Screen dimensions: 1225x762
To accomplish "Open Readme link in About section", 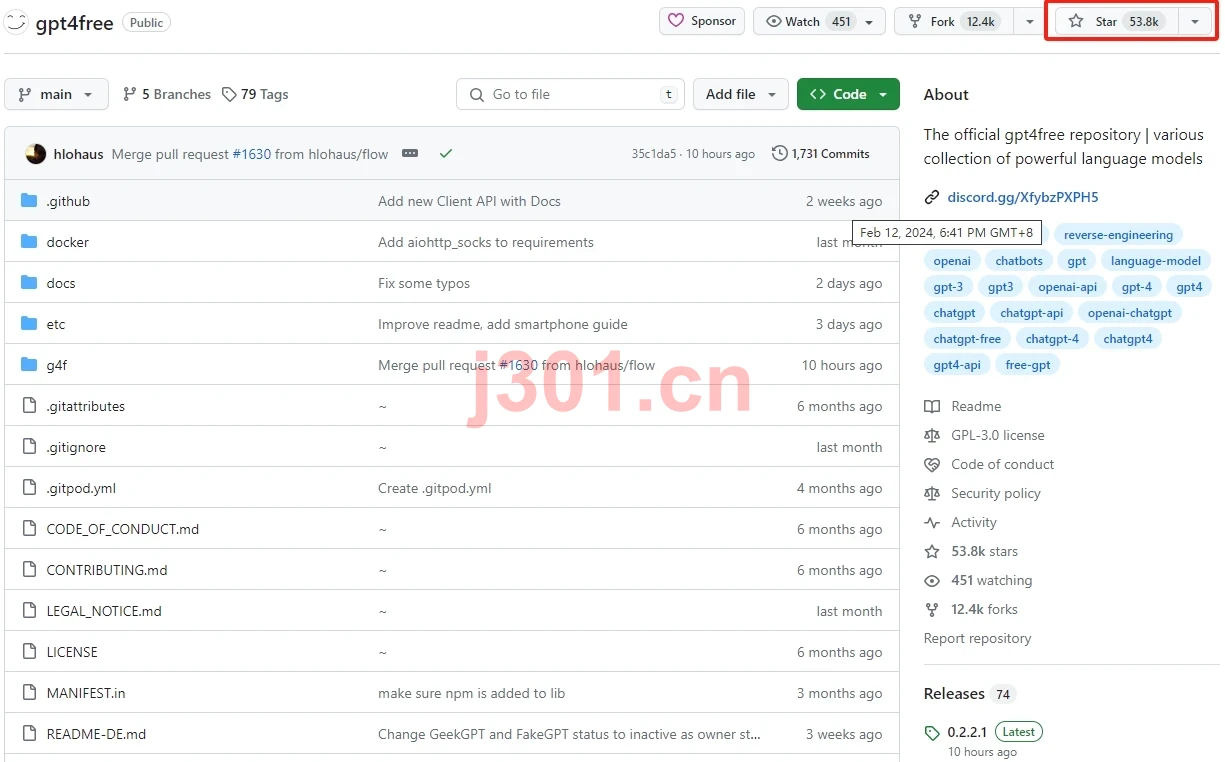I will point(976,406).
